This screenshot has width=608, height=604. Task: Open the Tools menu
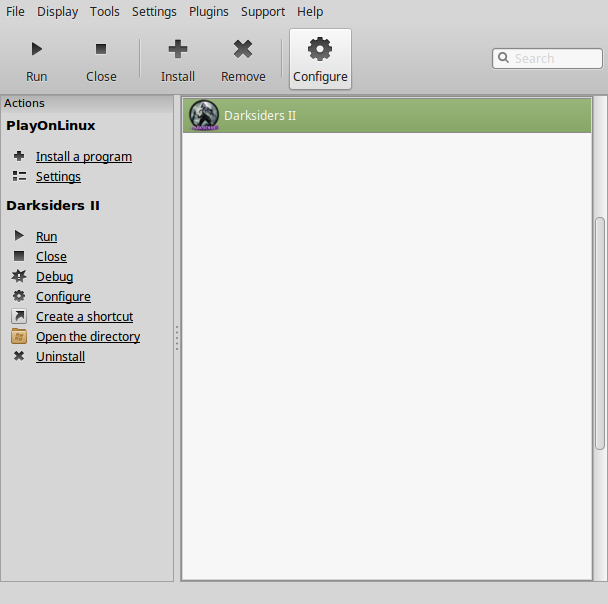click(105, 12)
